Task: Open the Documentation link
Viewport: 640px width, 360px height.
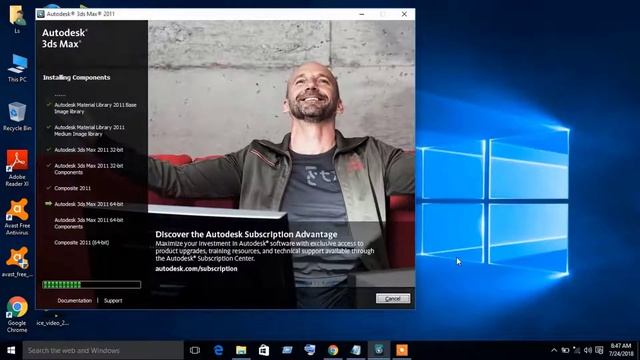Action: tap(75, 301)
